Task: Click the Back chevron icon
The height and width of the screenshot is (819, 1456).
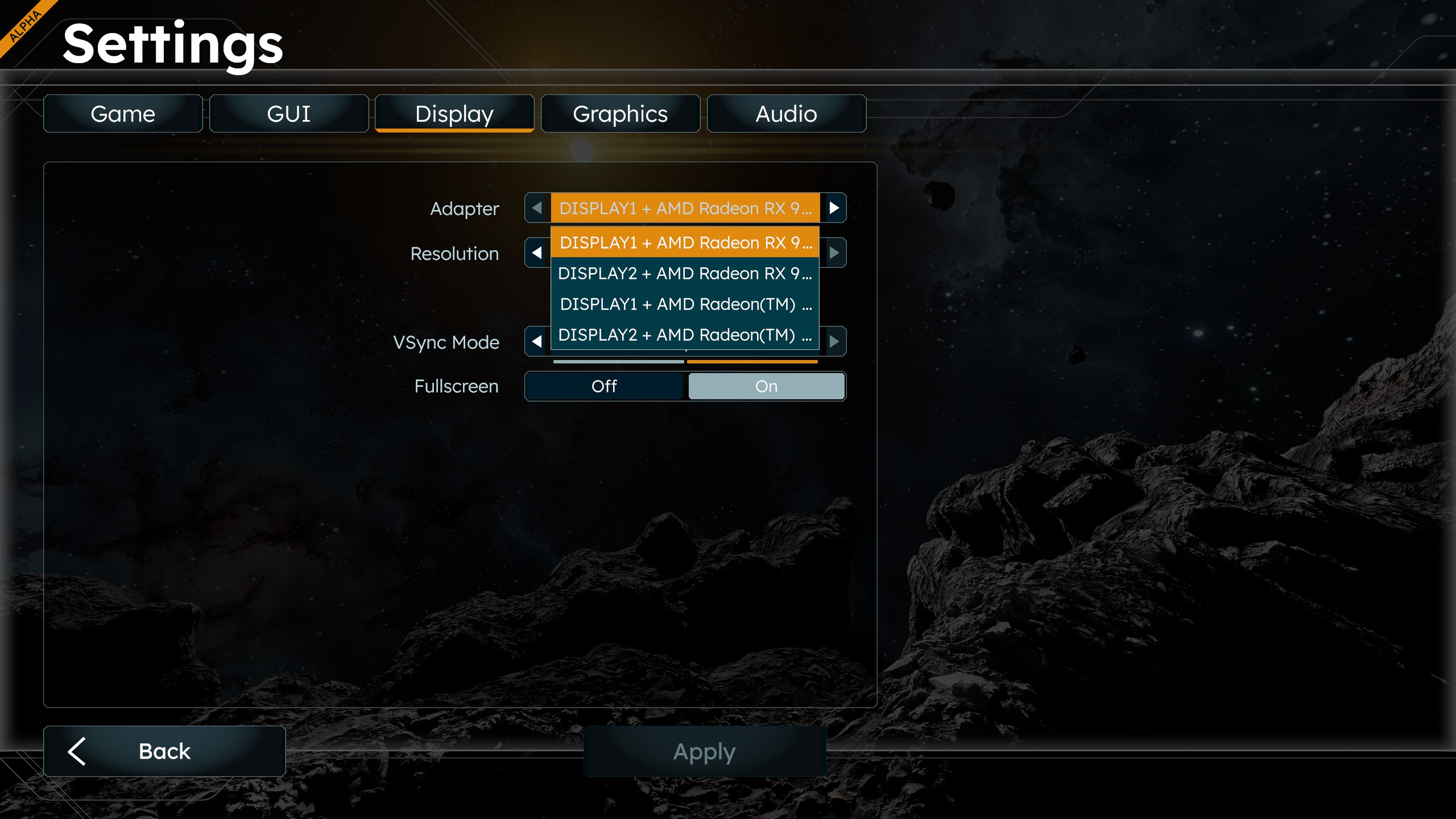Action: [x=77, y=751]
